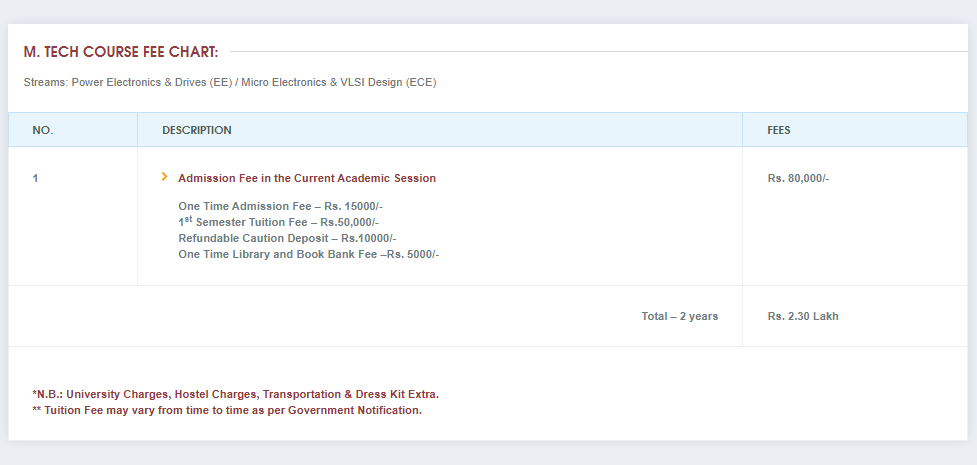Click the Power Electronics & Drives (EE) stream text

pyautogui.click(x=152, y=82)
